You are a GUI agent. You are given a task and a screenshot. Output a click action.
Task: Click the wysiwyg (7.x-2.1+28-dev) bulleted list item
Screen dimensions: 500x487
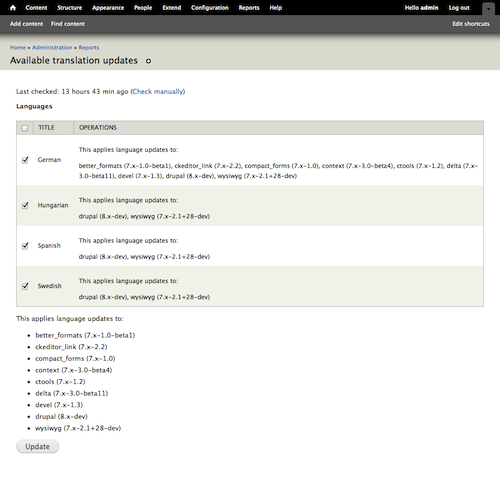pyautogui.click(x=78, y=428)
